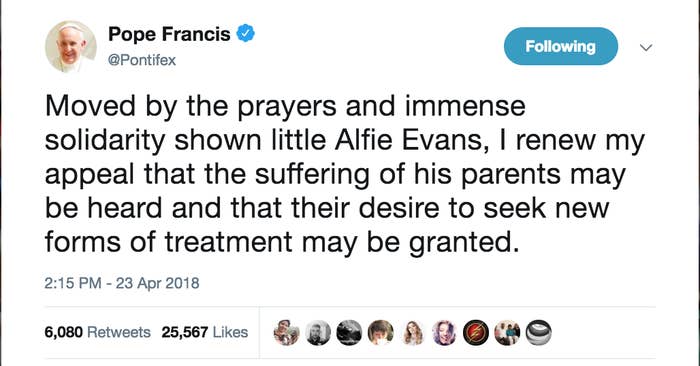700x366 pixels.
Task: Click the Flash logo liker avatar
Action: (x=476, y=333)
